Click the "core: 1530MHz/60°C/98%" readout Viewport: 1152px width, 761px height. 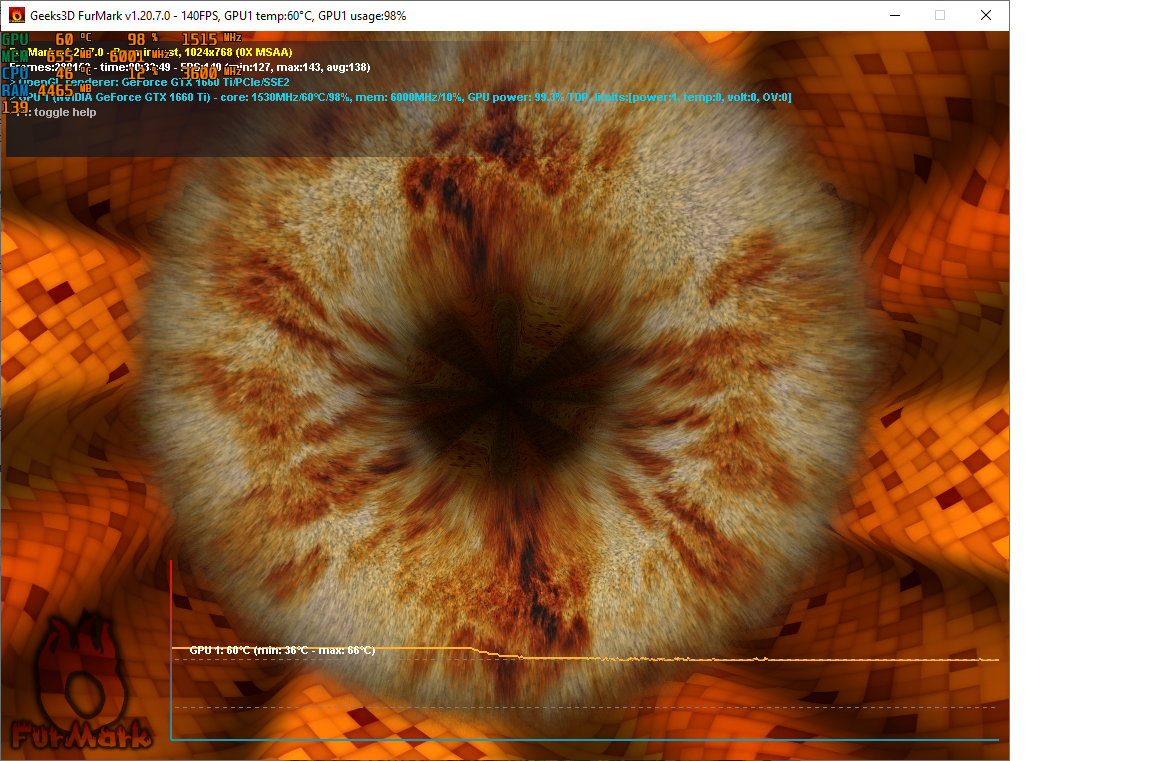[x=285, y=97]
